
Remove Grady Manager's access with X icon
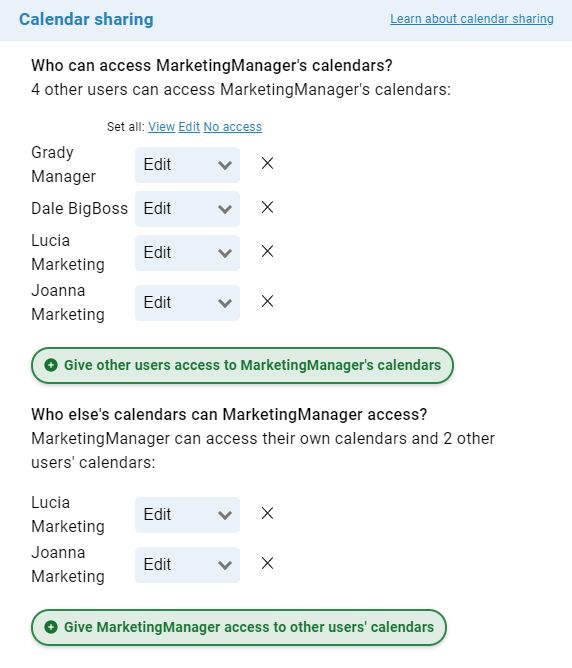(x=267, y=163)
